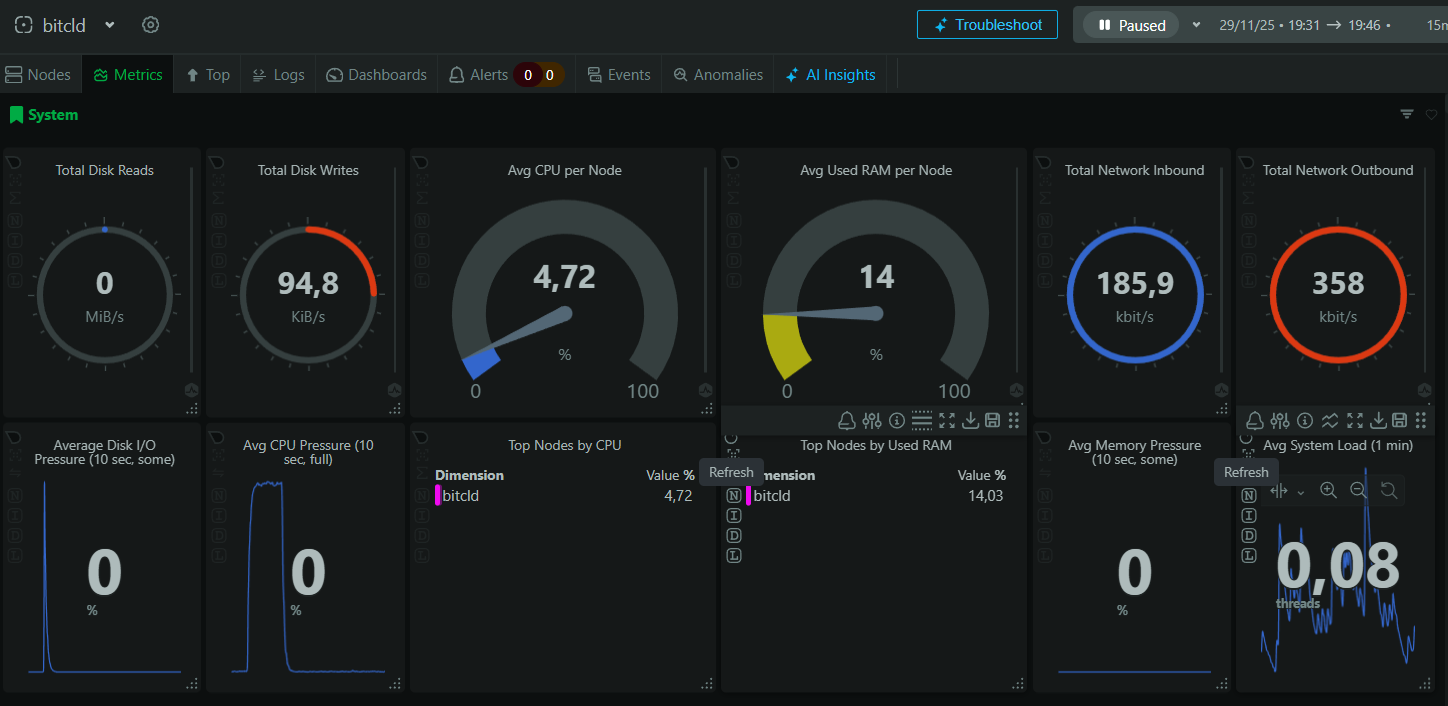This screenshot has width=1448, height=706.
Task: Open the settings gear next to bitcld
Action: [151, 25]
